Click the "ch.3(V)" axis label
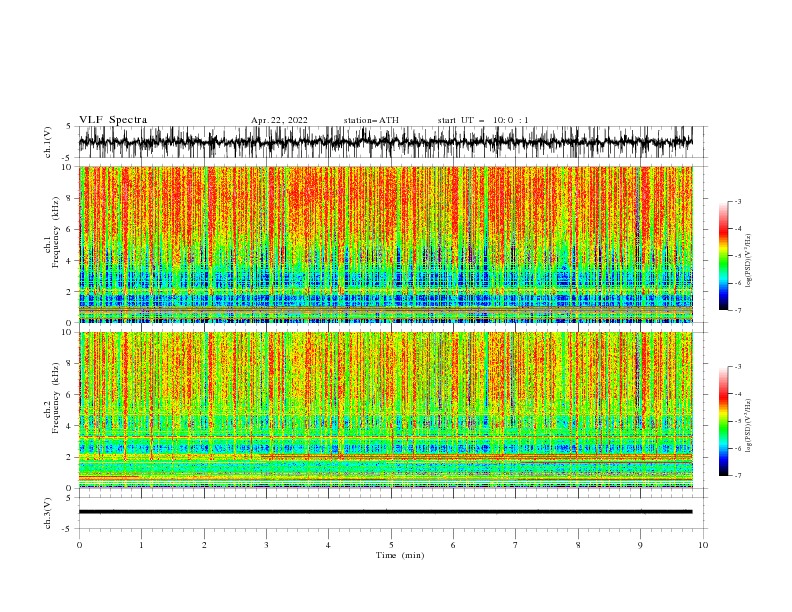Screen dimensions: 792x612 coord(48,513)
